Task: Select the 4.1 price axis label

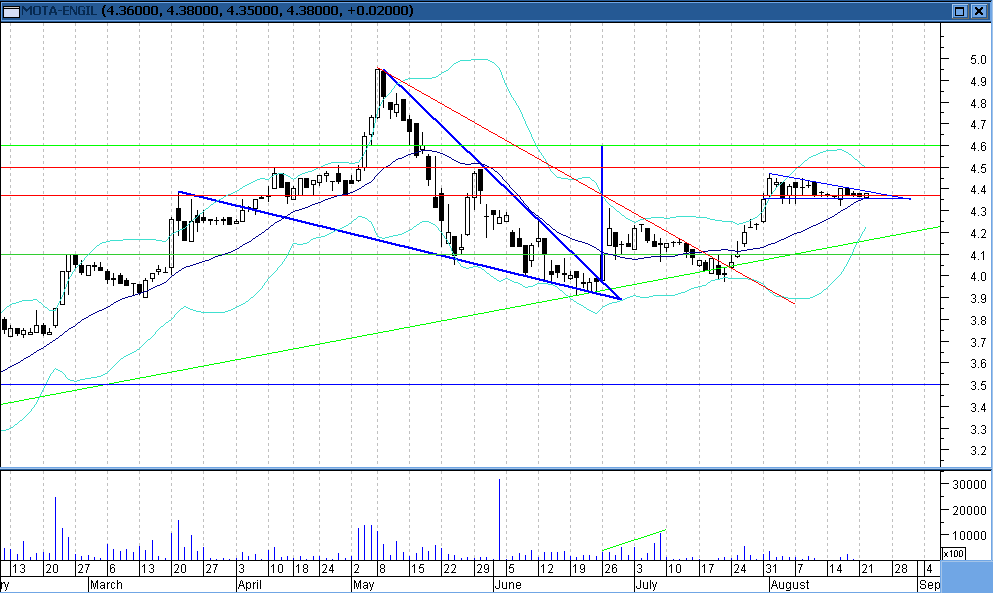Action: click(x=978, y=255)
